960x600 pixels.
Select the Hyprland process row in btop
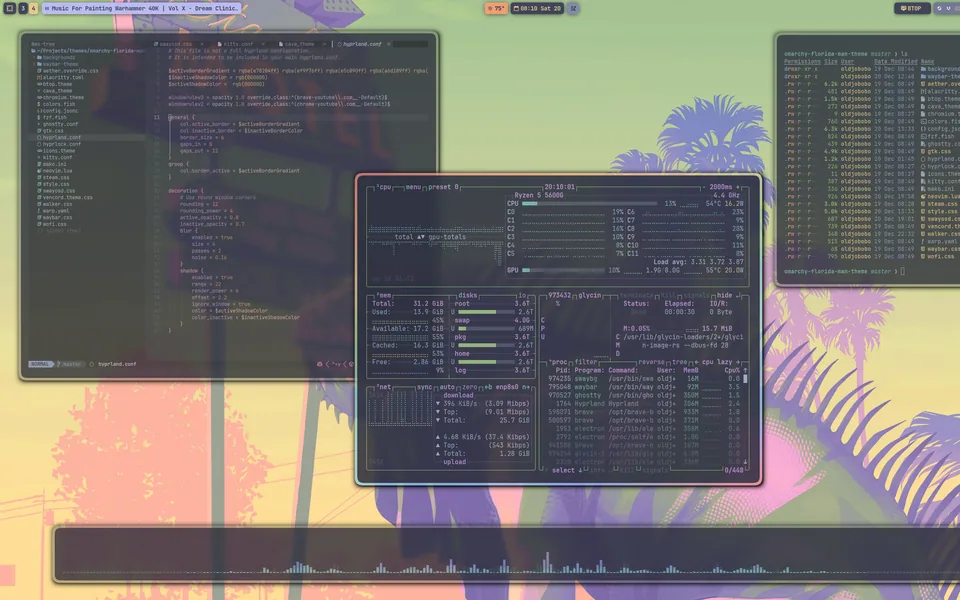[x=644, y=404]
